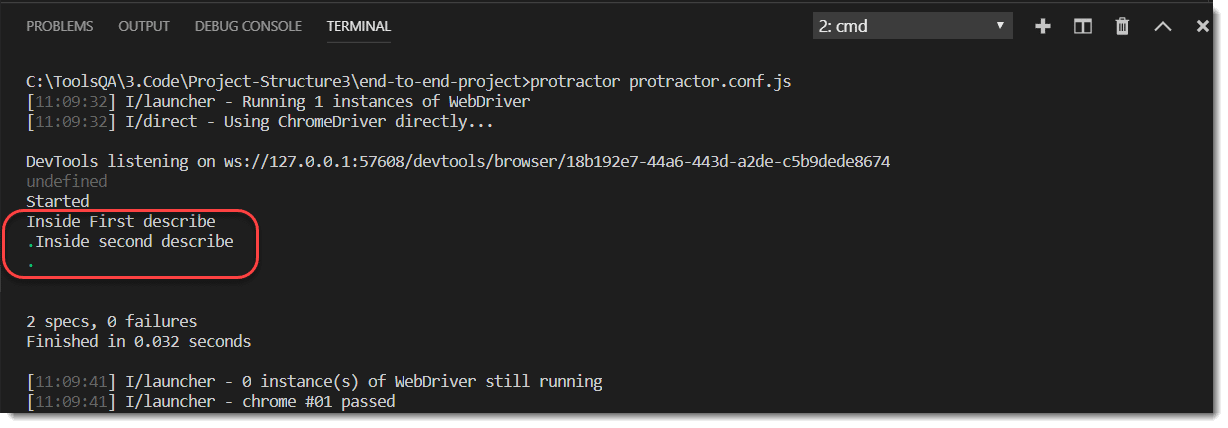The width and height of the screenshot is (1228, 428).
Task: Close the terminal panel
Action: point(1203,27)
